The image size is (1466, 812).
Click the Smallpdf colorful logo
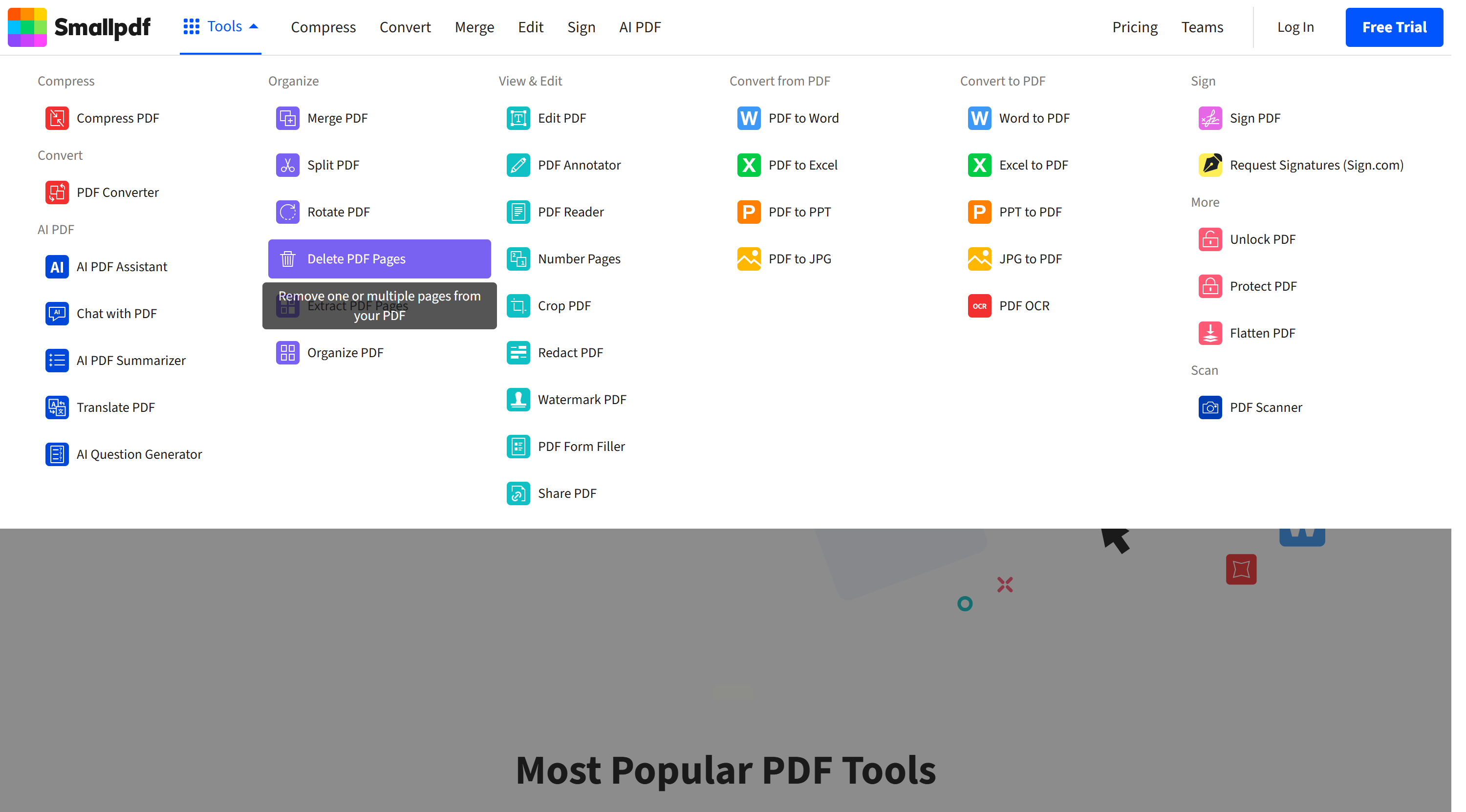click(27, 27)
